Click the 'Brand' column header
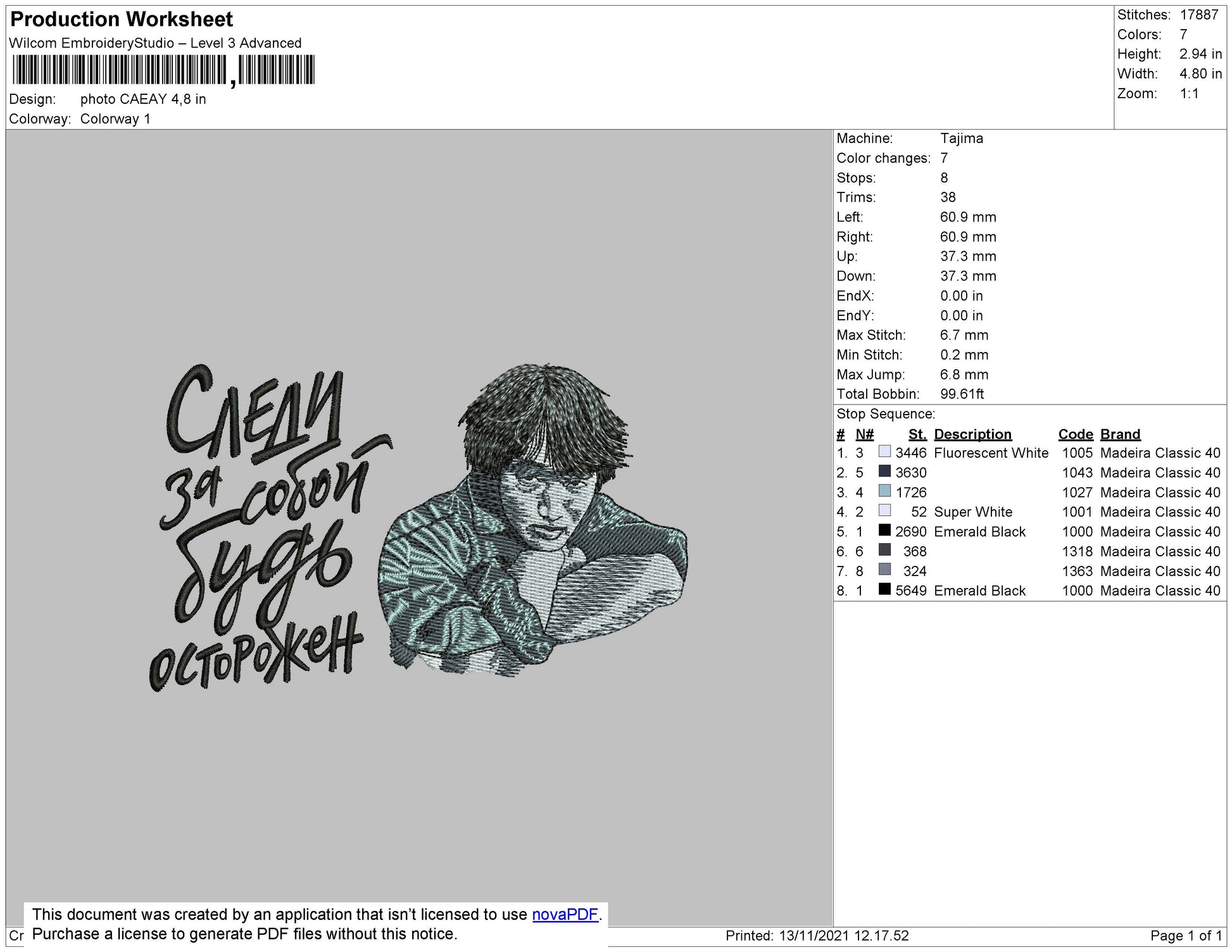The image size is (1232, 952). [1120, 434]
